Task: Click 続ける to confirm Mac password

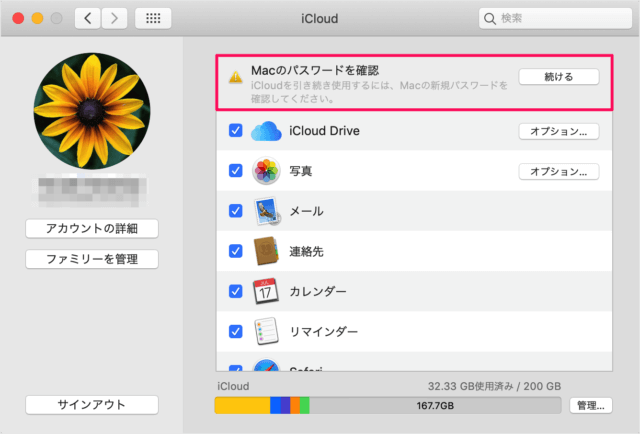Action: coord(559,77)
